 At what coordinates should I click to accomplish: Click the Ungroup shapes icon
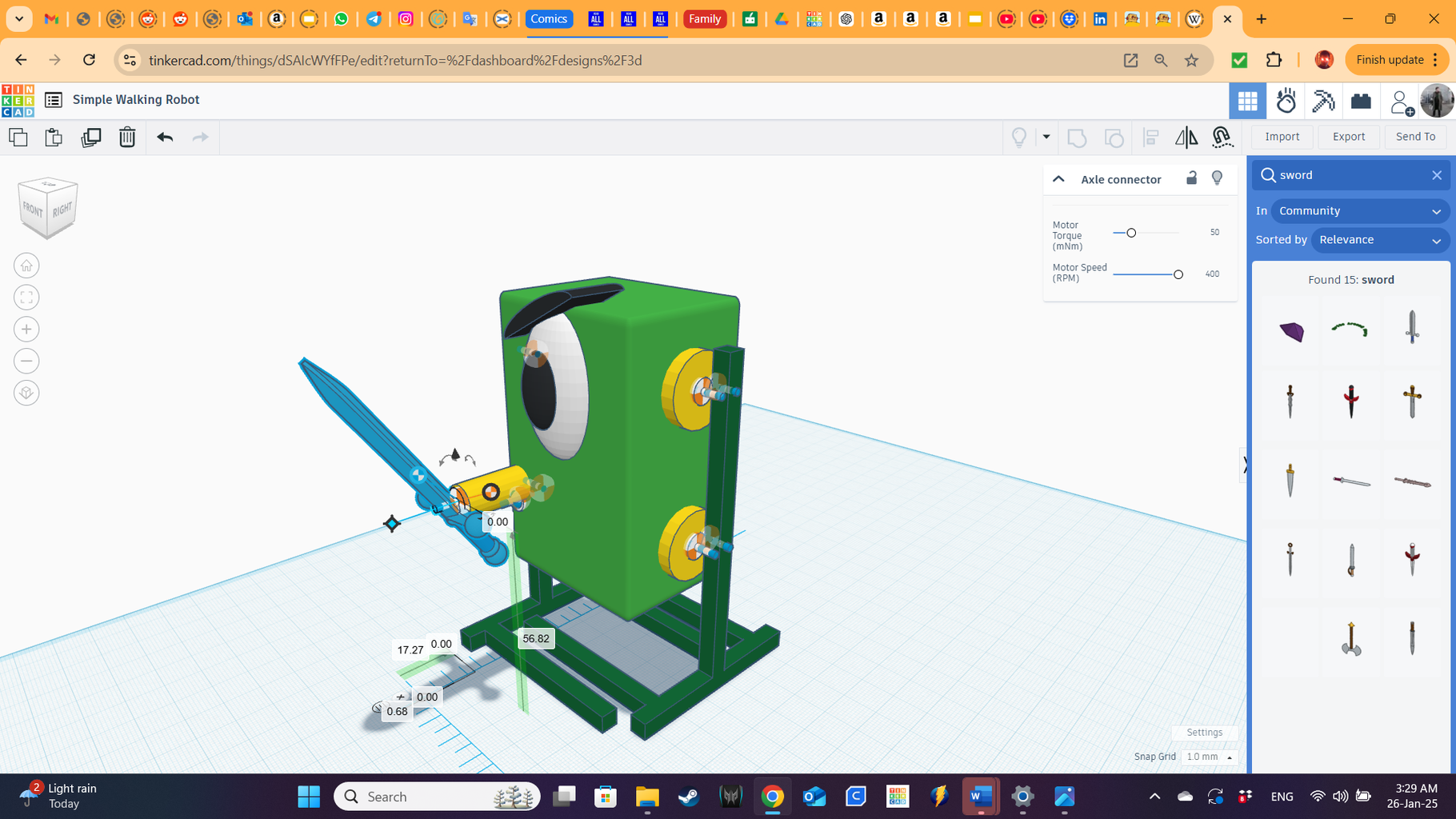1114,138
